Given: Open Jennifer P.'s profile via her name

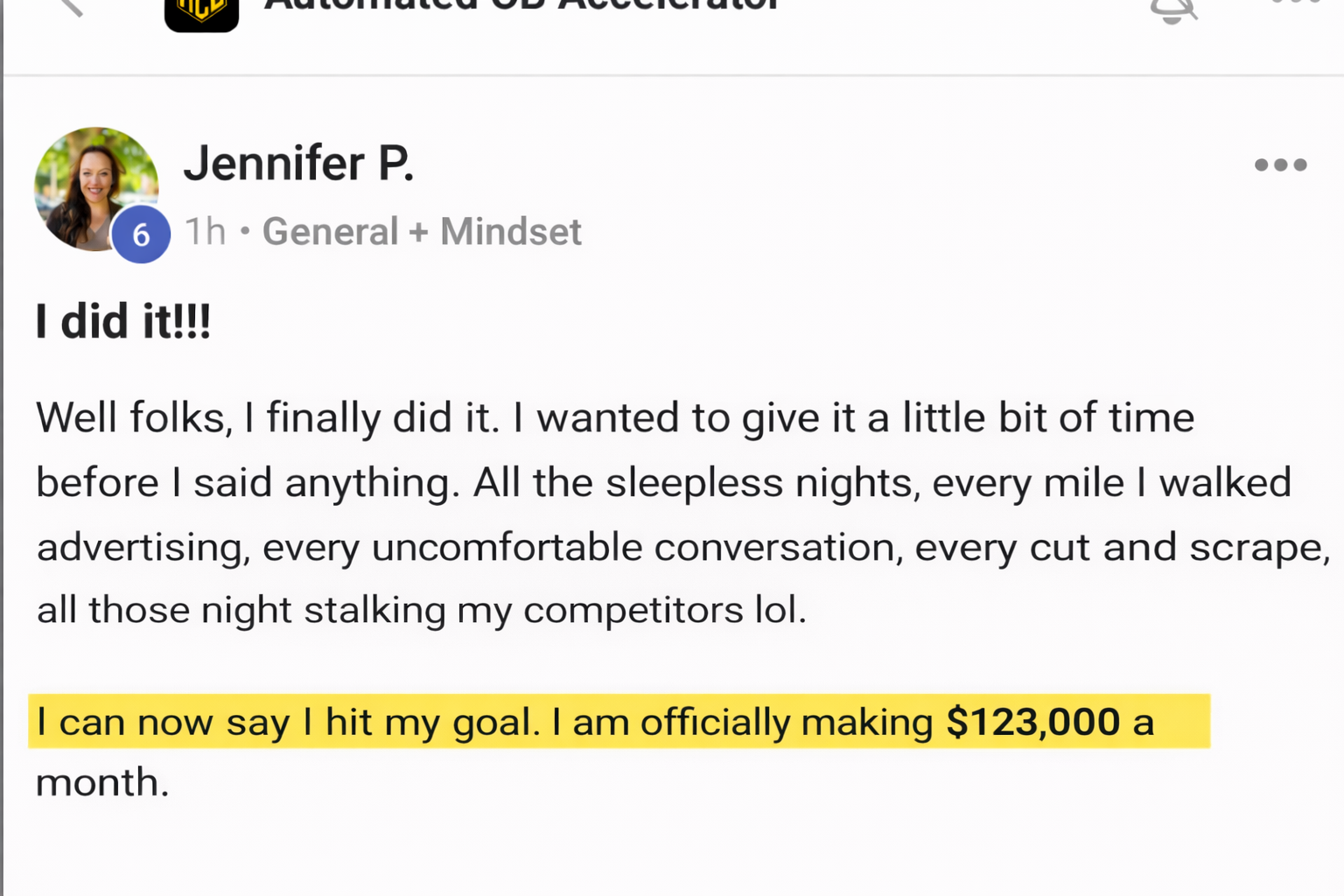Looking at the screenshot, I should point(298,164).
